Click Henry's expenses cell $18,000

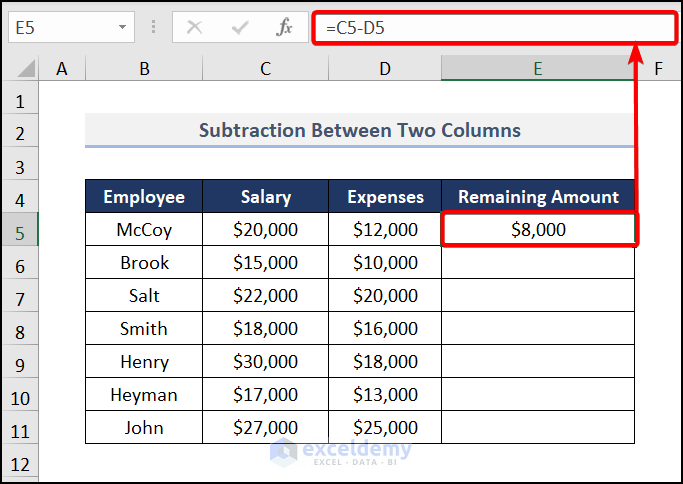point(385,362)
